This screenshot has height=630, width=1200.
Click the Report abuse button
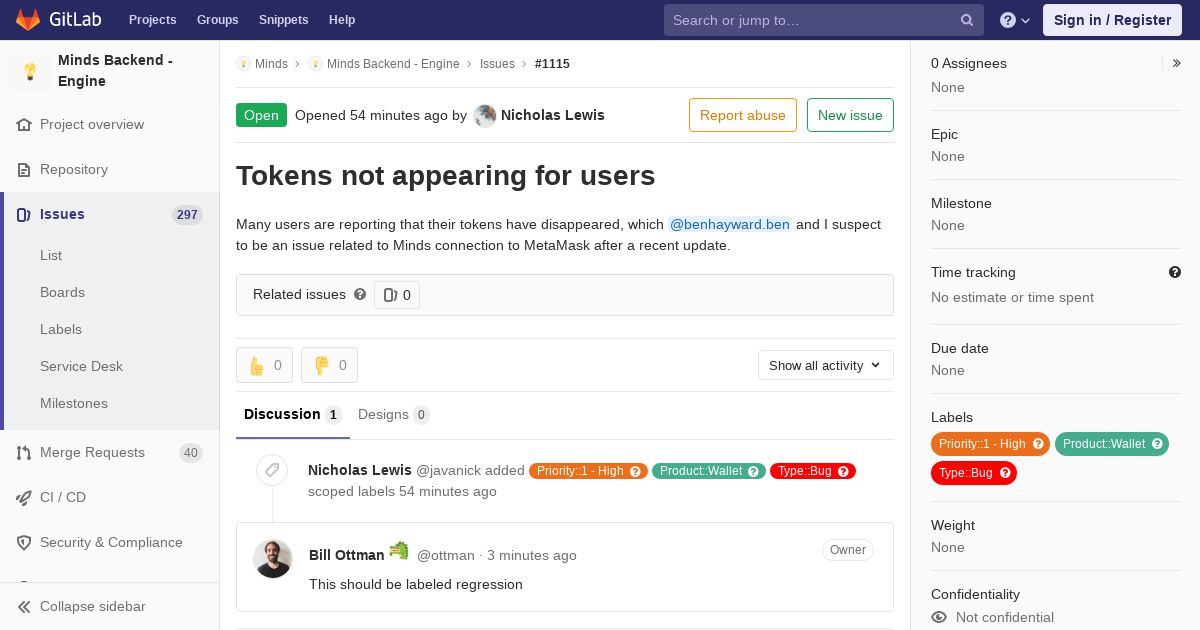click(x=743, y=115)
